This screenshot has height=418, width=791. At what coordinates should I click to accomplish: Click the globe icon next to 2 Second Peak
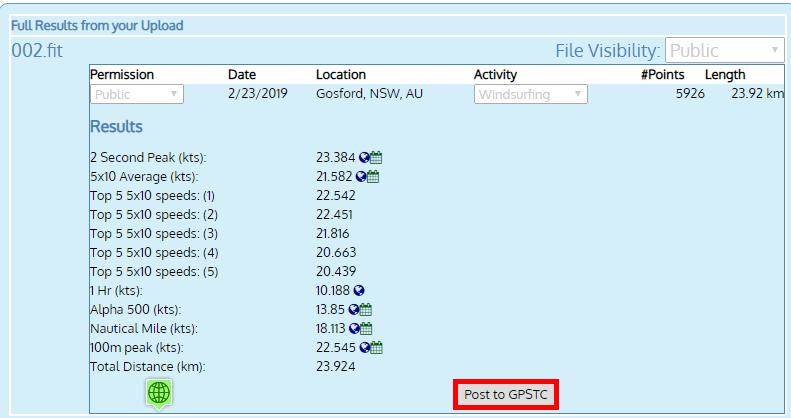click(x=366, y=158)
